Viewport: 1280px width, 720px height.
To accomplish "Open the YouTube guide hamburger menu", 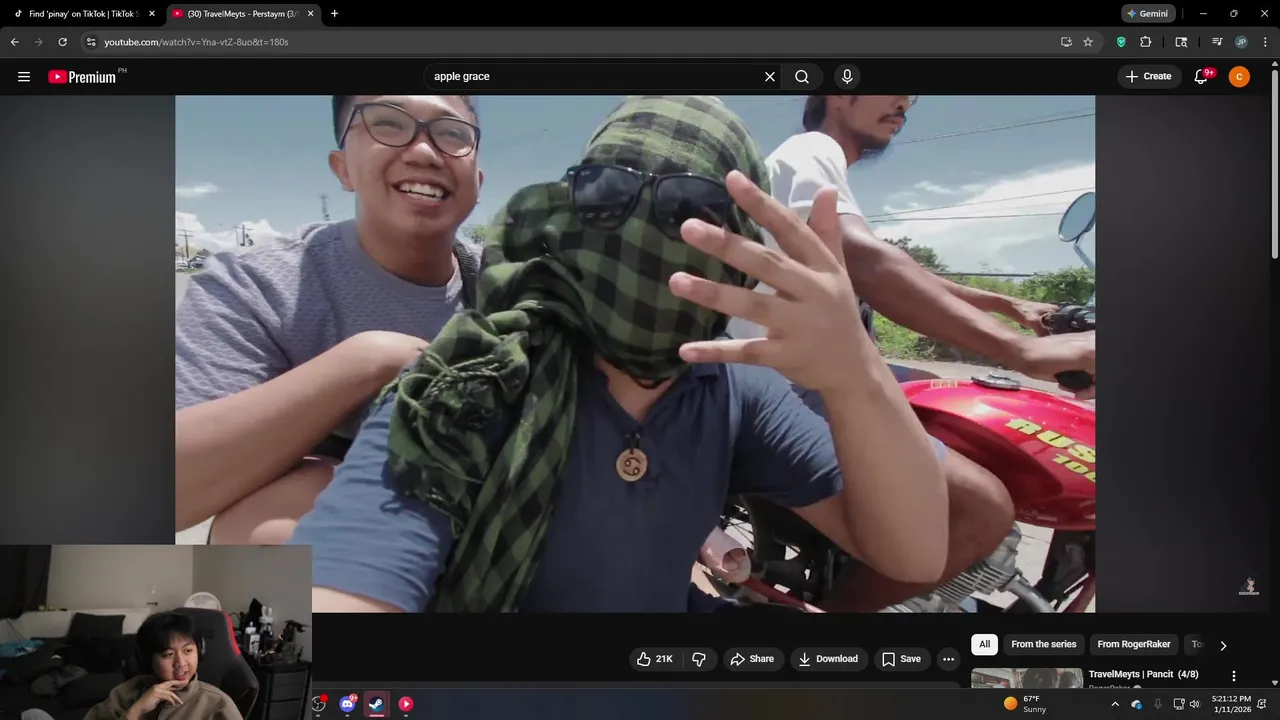I will point(24,77).
